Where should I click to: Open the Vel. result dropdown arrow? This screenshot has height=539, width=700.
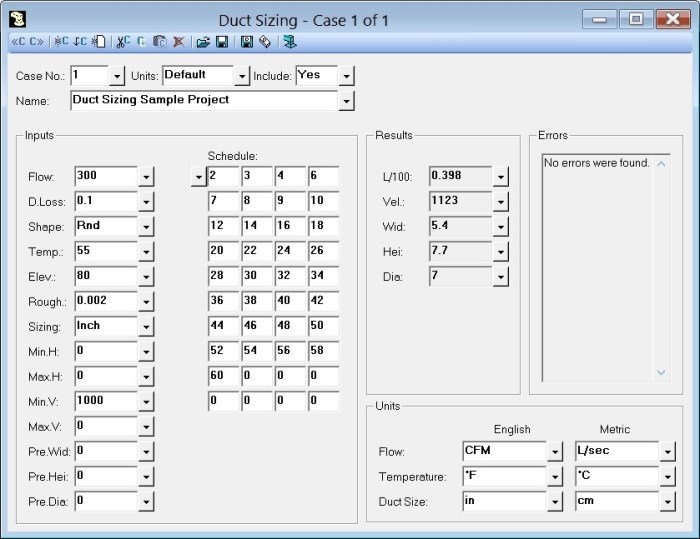click(500, 202)
